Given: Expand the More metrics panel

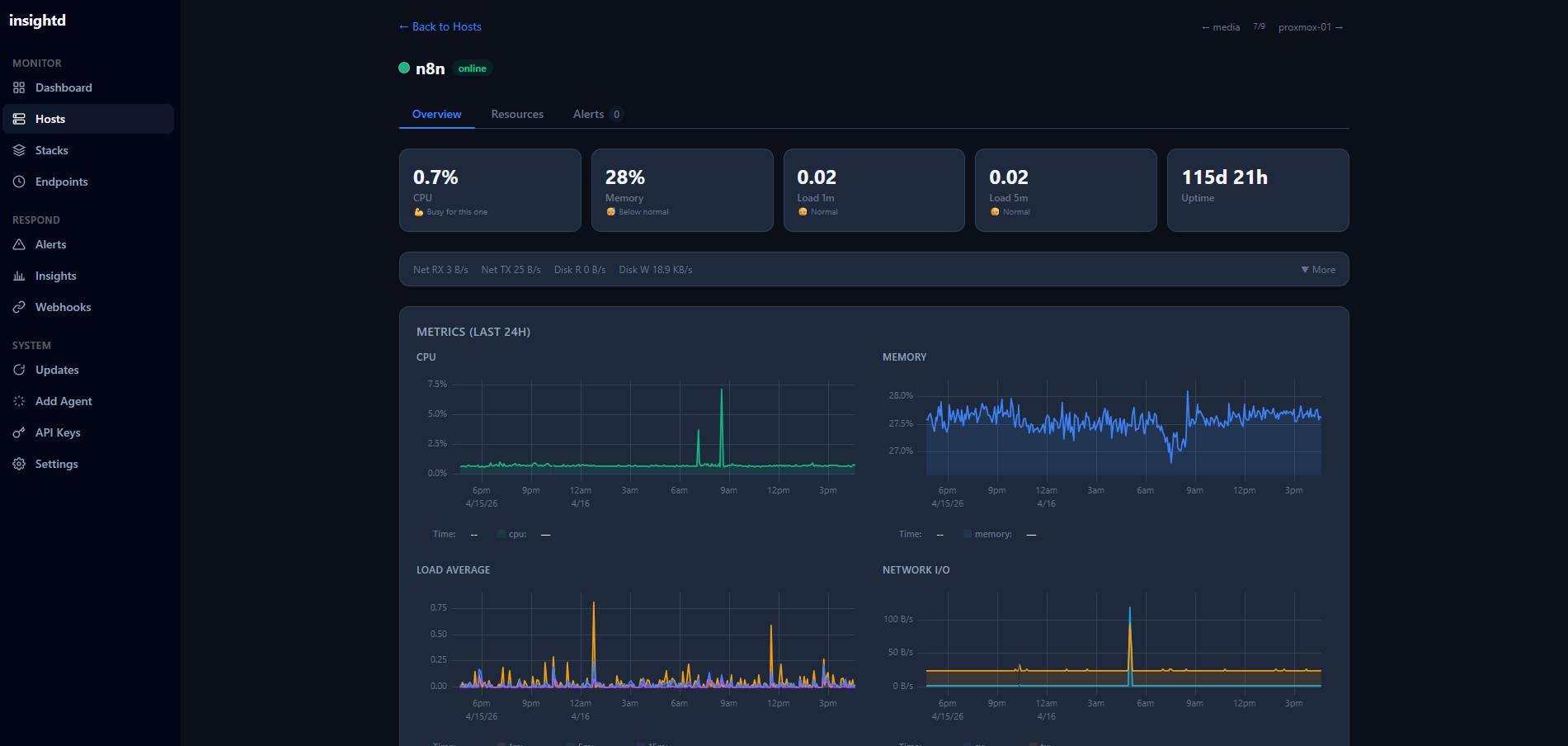Looking at the screenshot, I should click(x=1317, y=269).
